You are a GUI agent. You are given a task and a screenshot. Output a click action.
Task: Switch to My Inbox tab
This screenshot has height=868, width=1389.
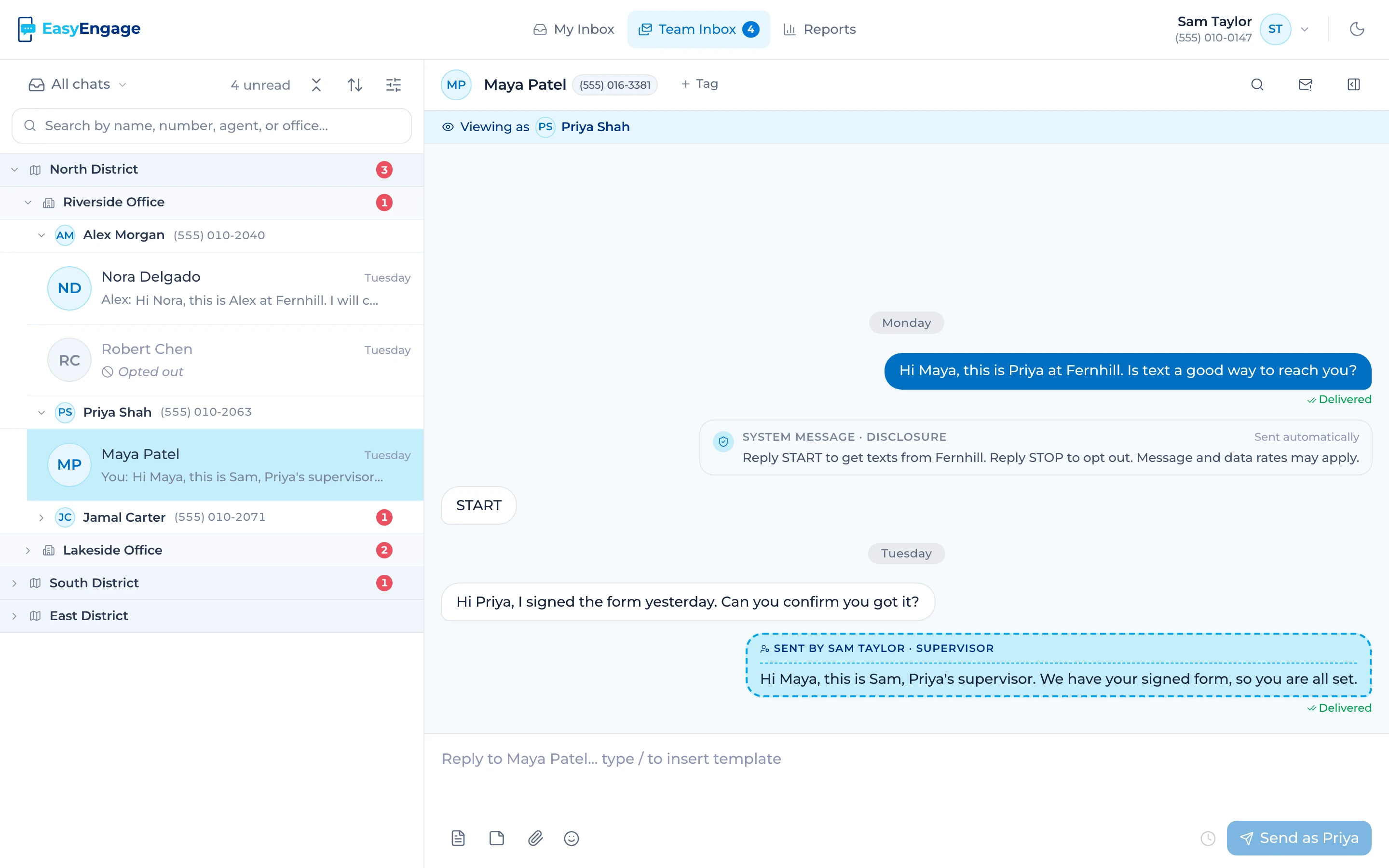point(573,29)
